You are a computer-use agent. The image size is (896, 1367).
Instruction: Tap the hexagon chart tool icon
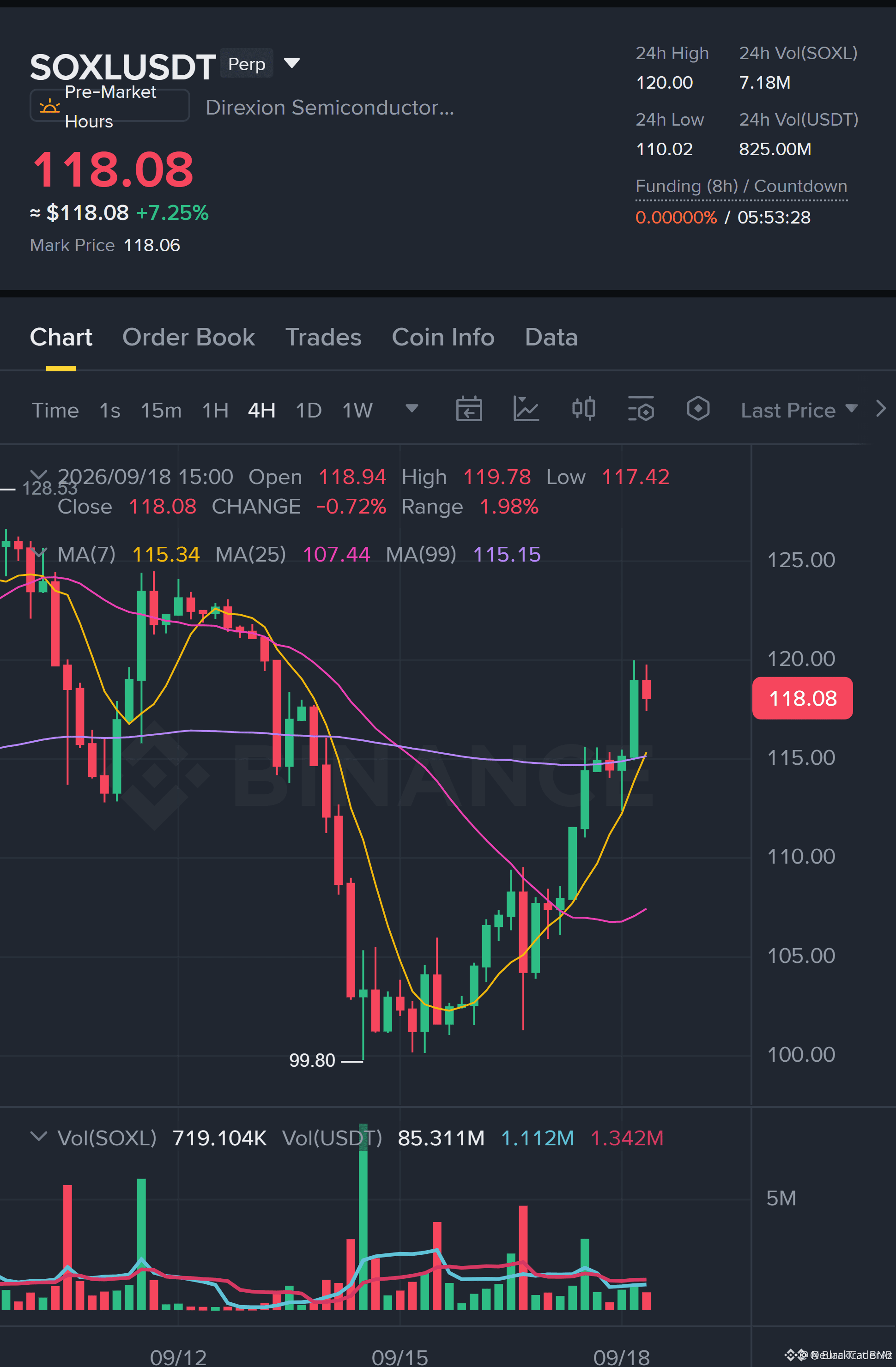coord(698,409)
